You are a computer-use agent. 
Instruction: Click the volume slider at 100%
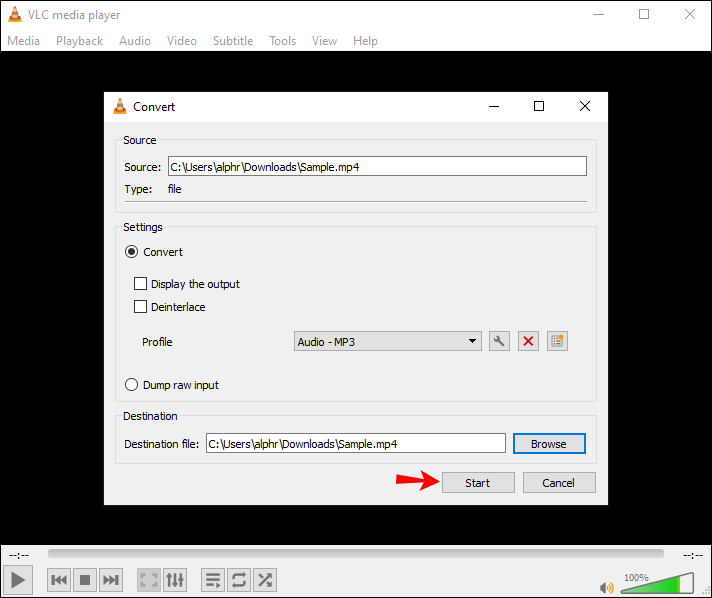click(x=657, y=583)
